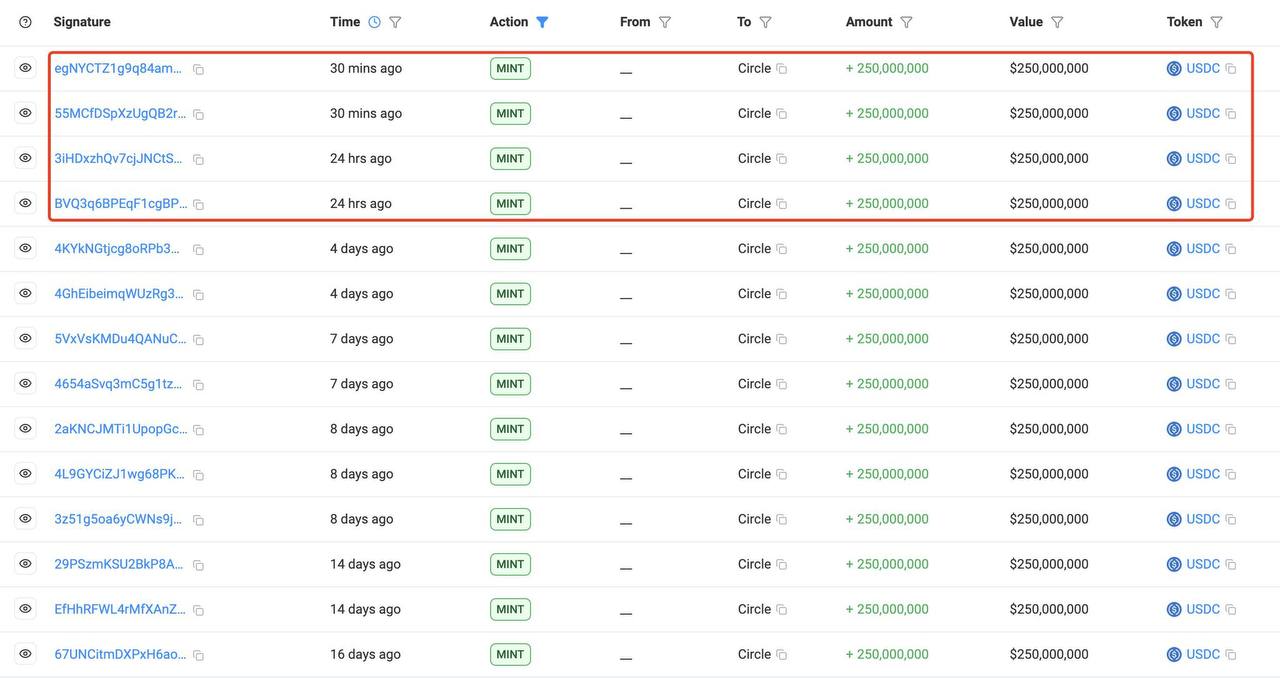
Task: Copy Circle address in first row
Action: 782,69
